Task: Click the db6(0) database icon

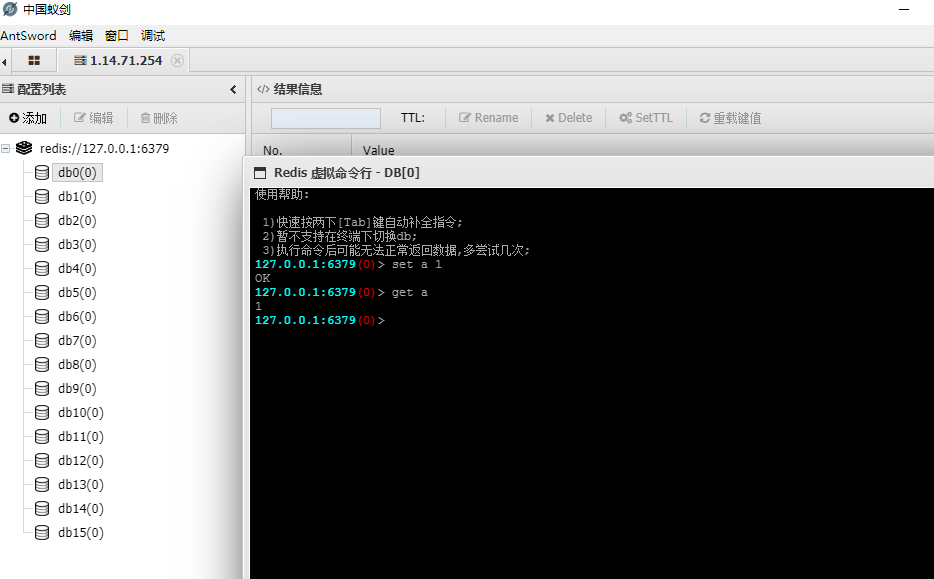Action: [42, 316]
